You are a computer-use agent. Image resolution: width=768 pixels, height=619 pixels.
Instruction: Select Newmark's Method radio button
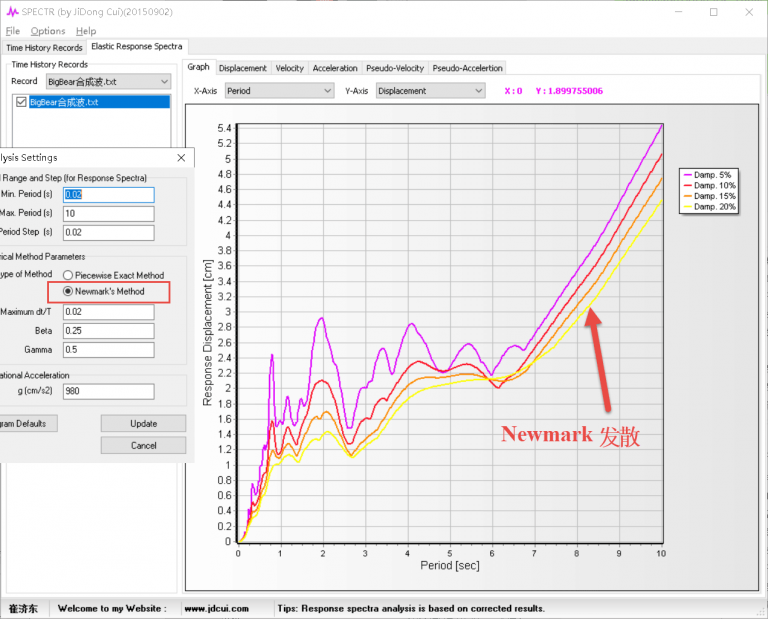[68, 291]
